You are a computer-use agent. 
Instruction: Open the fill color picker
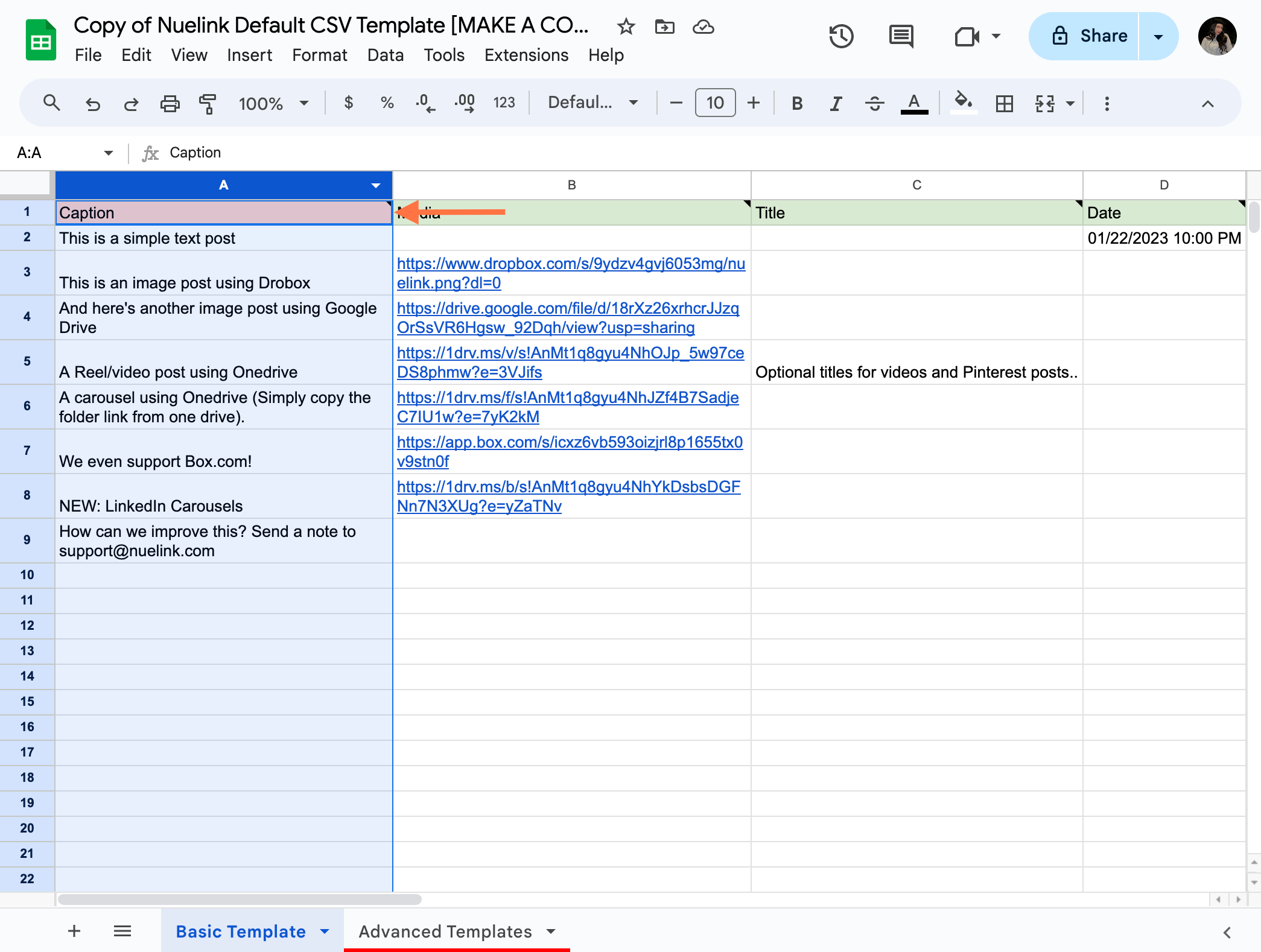(x=963, y=101)
